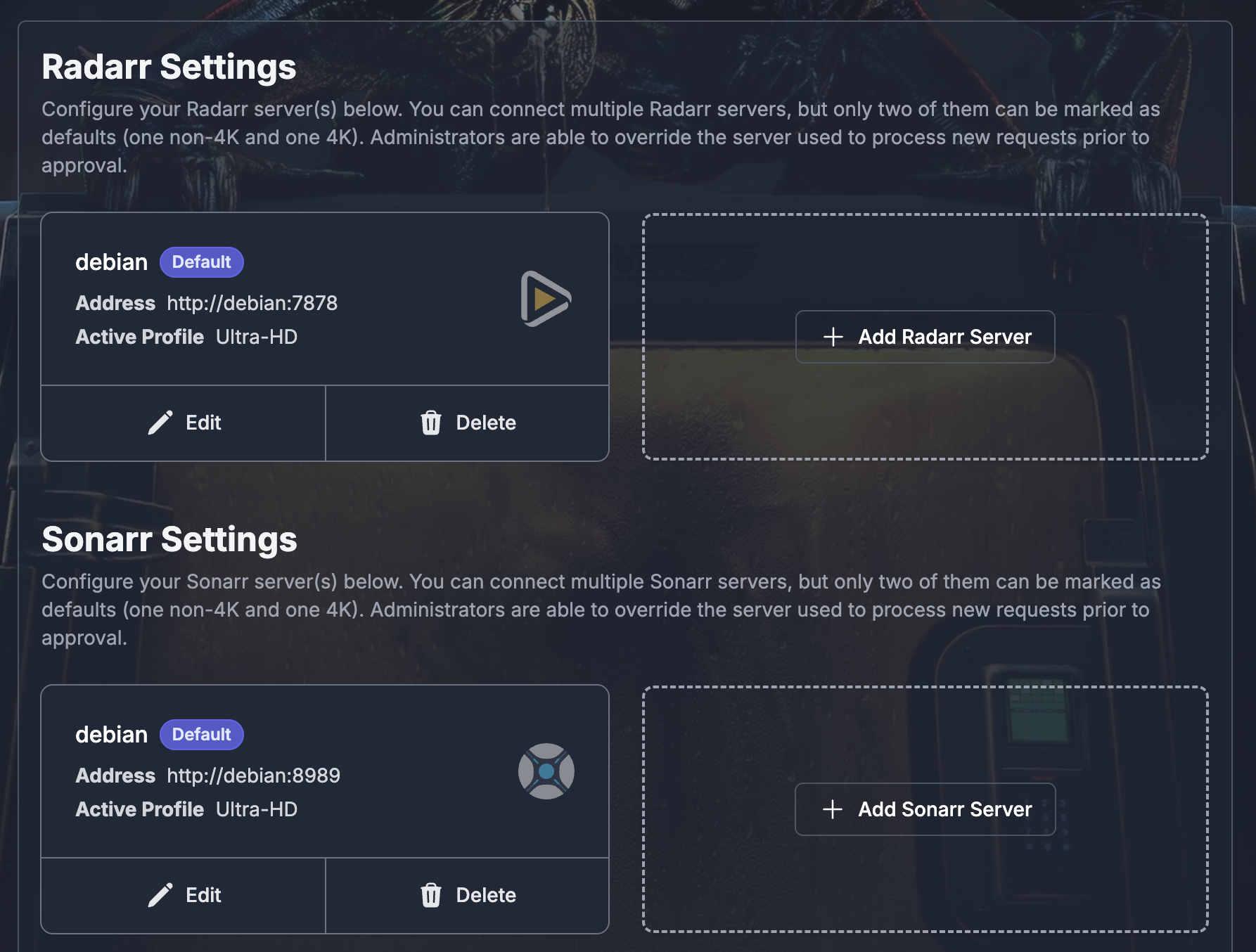Click the plus icon for Add Sonarr Server
The image size is (1256, 952).
[833, 809]
